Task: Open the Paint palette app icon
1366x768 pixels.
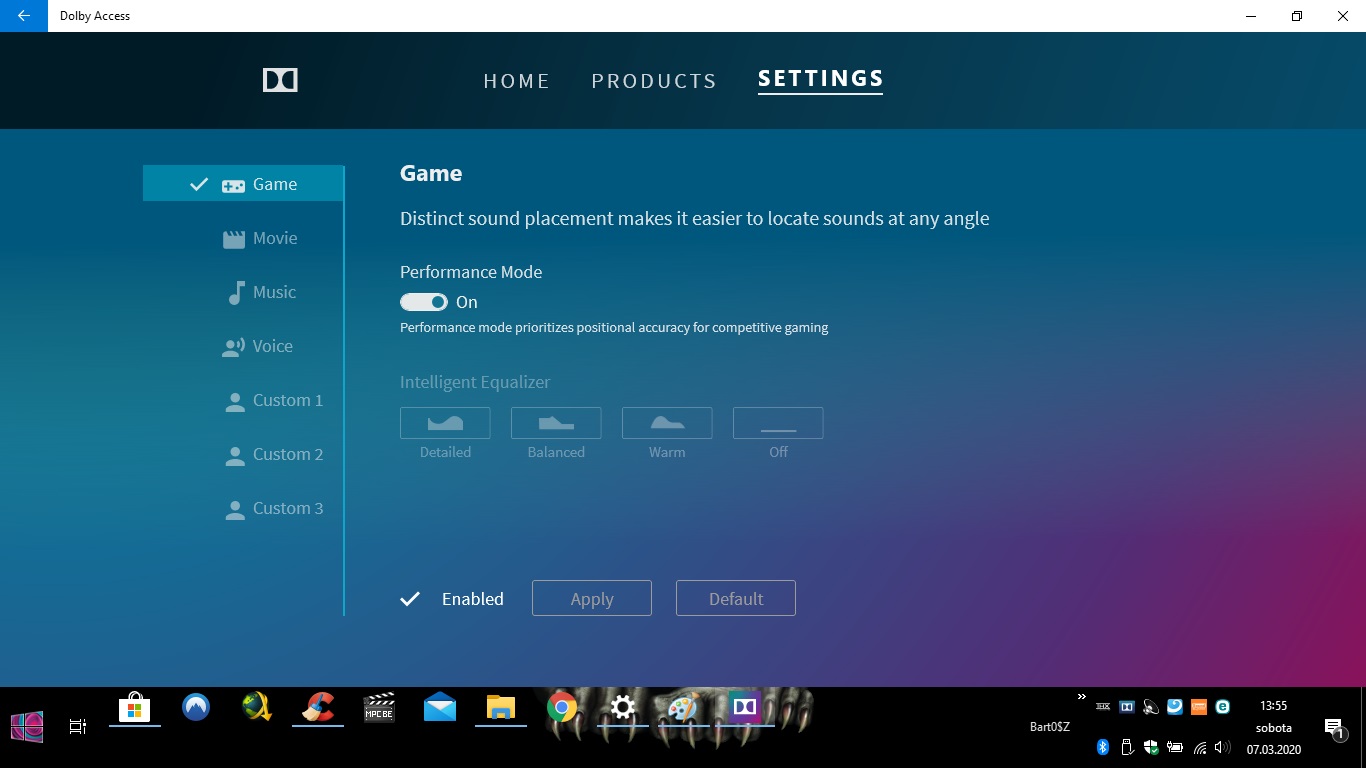Action: [684, 708]
